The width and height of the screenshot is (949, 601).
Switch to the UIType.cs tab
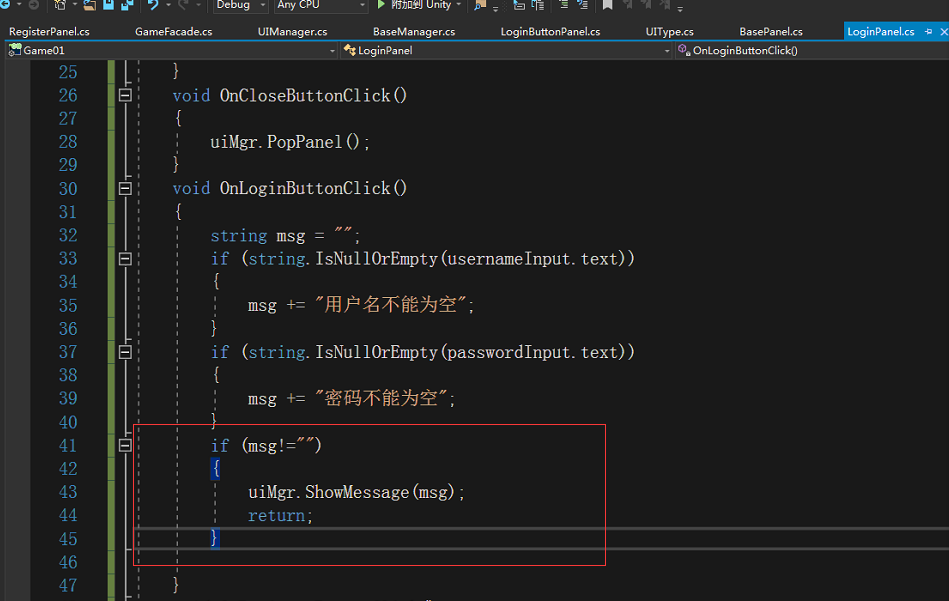pyautogui.click(x=669, y=31)
